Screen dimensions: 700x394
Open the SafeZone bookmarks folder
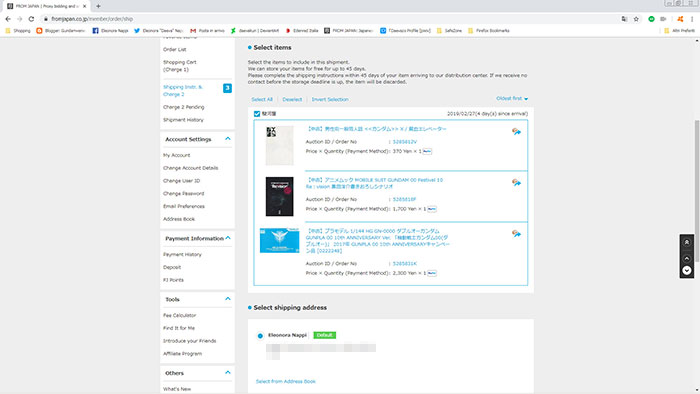(x=449, y=31)
